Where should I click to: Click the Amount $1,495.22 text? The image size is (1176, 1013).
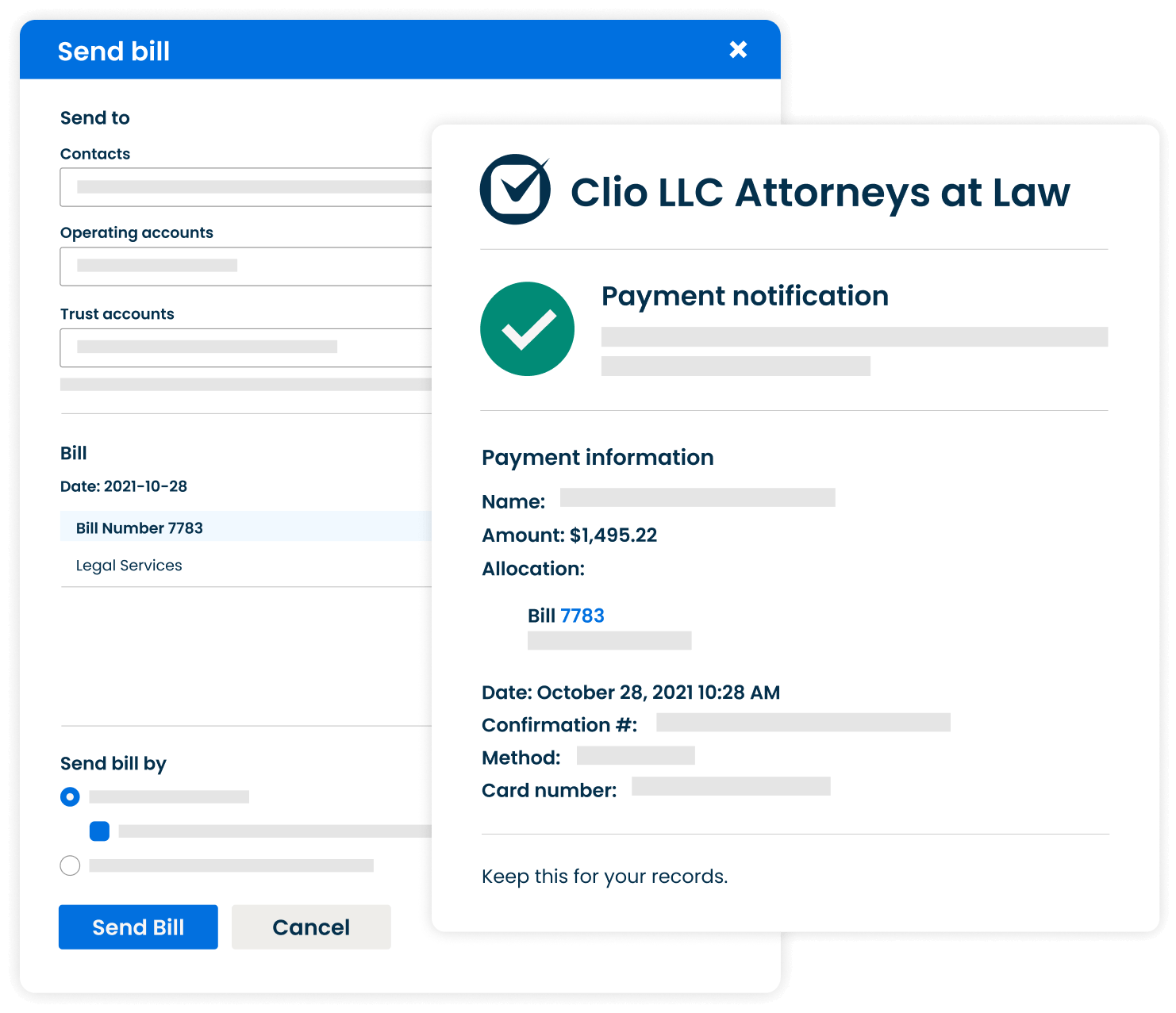[569, 535]
